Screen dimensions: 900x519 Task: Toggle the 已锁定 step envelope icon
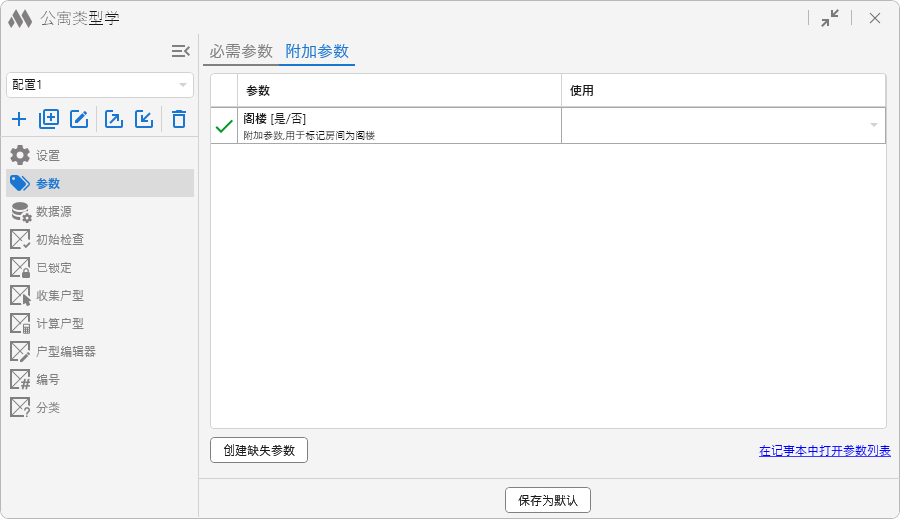[x=20, y=268]
